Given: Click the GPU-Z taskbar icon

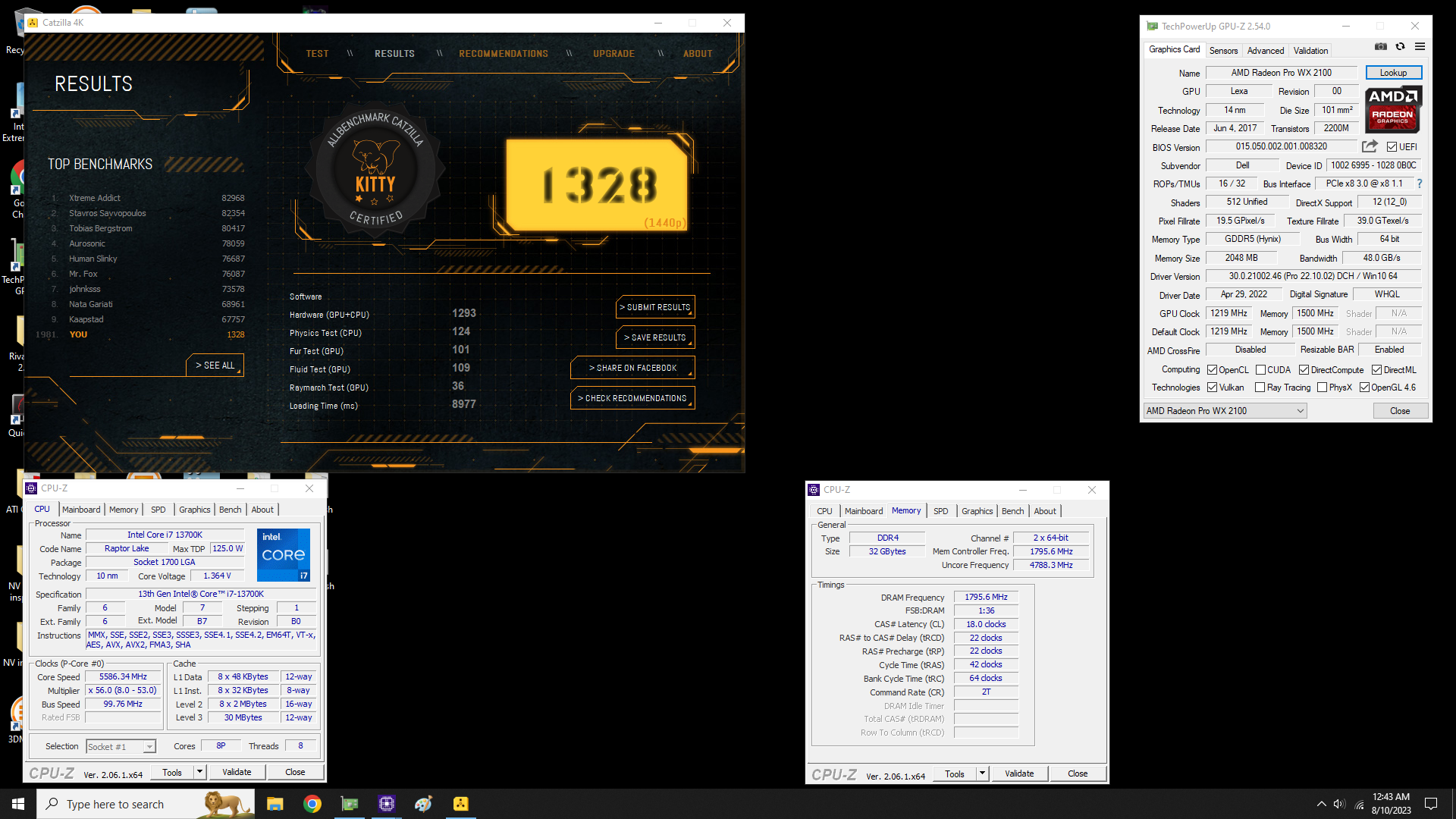Looking at the screenshot, I should 350,804.
